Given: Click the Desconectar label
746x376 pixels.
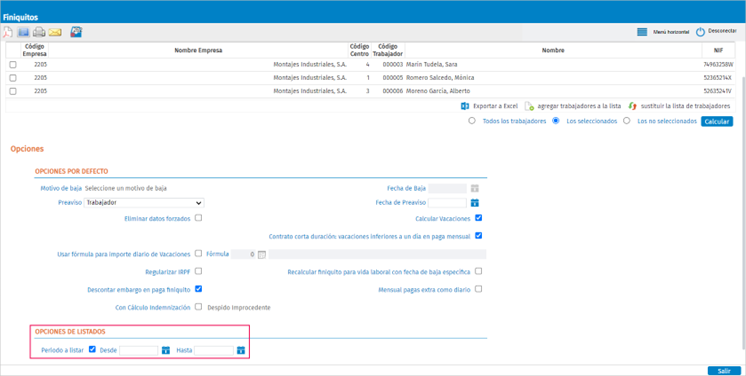Looking at the screenshot, I should tap(722, 31).
